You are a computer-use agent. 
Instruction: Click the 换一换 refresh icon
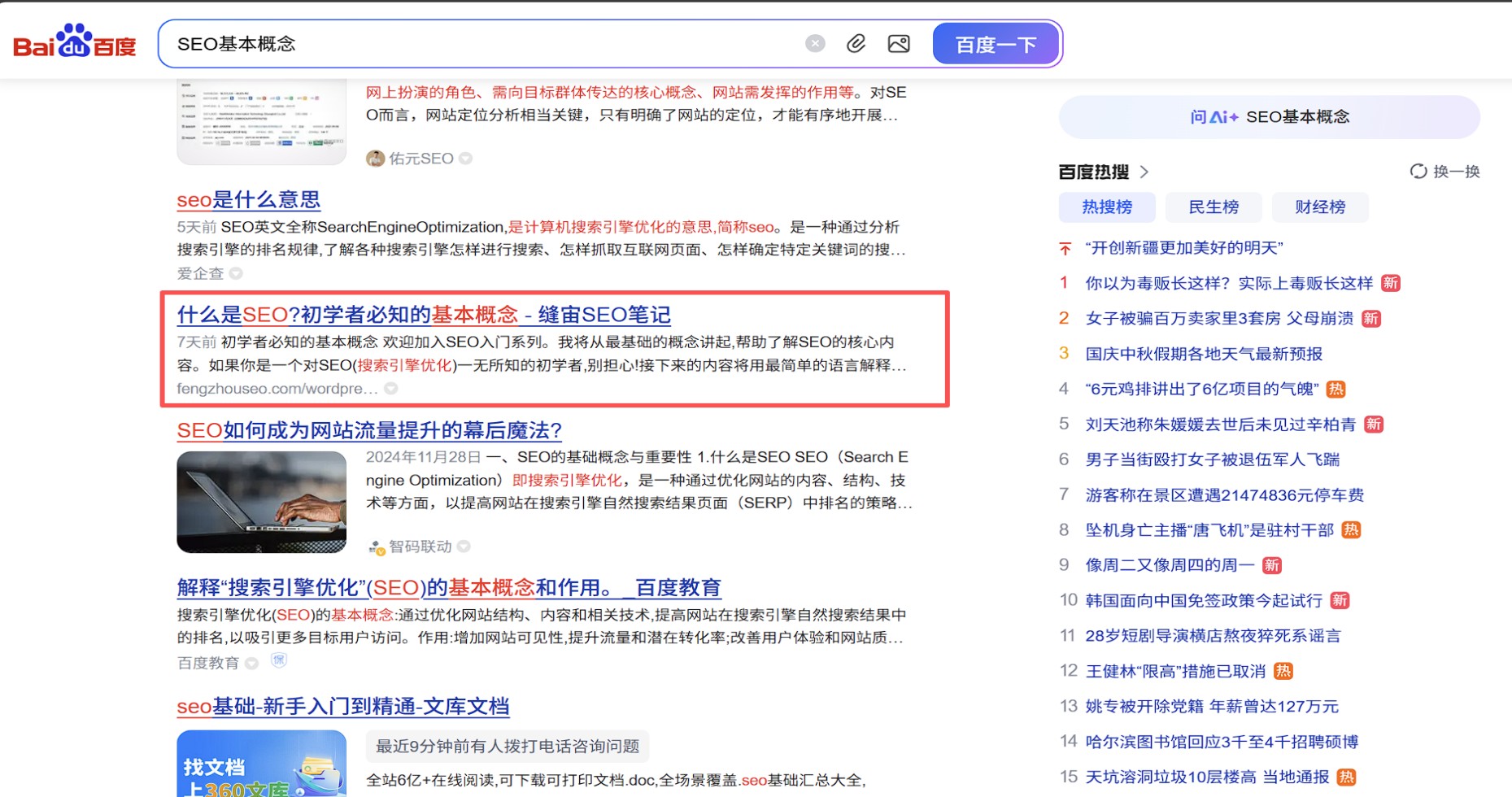tap(1418, 172)
